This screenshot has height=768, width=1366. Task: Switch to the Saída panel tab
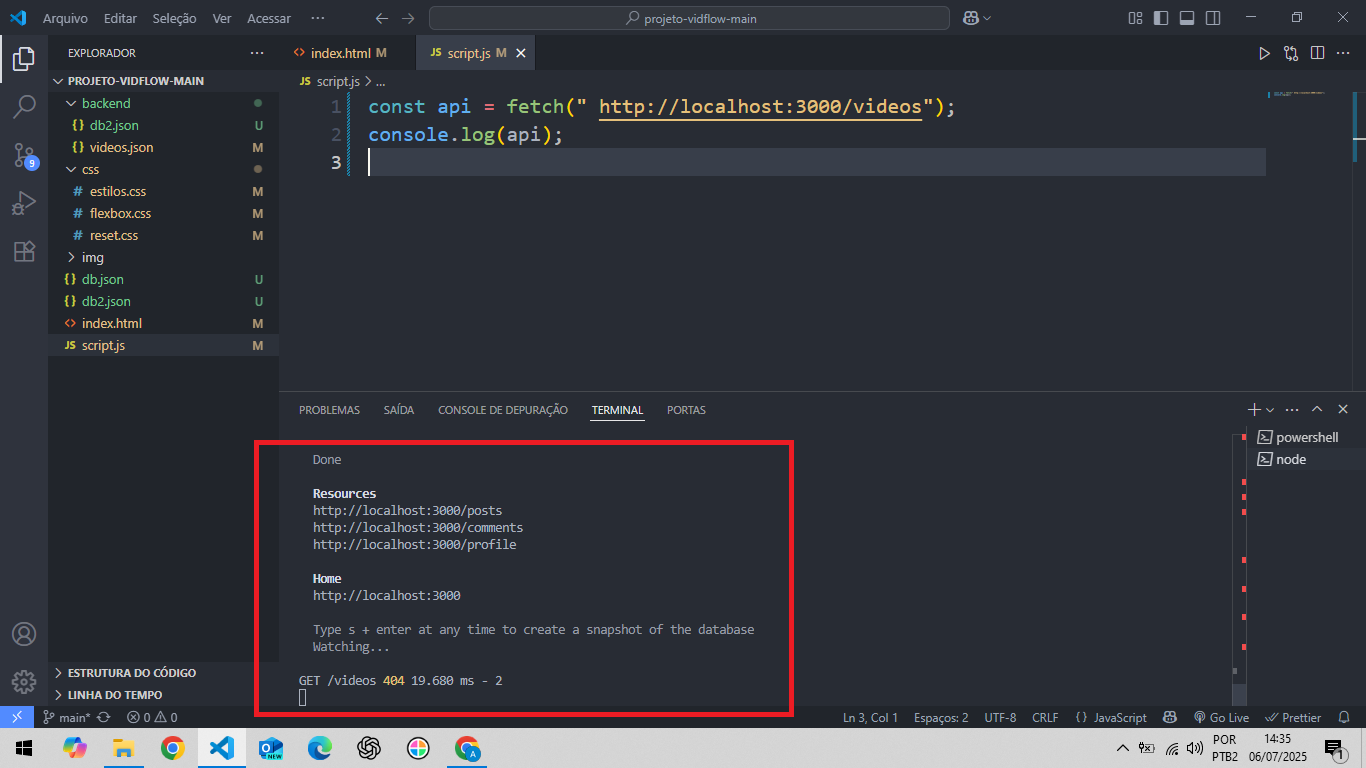coord(399,410)
